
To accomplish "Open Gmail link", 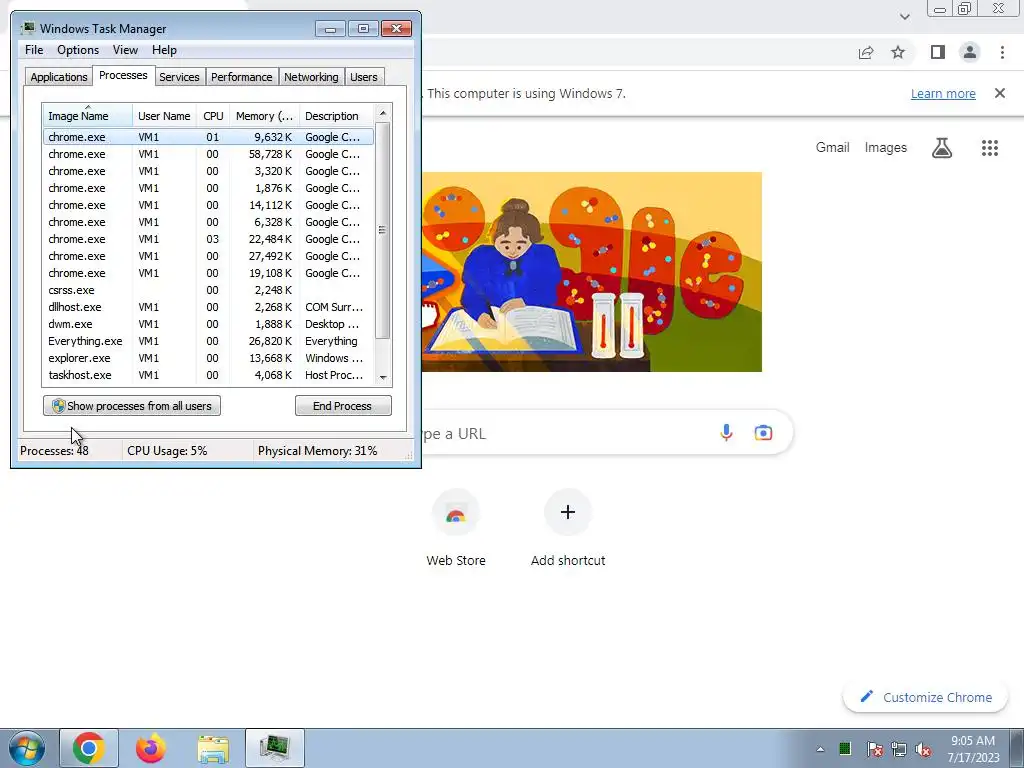I will (x=832, y=148).
